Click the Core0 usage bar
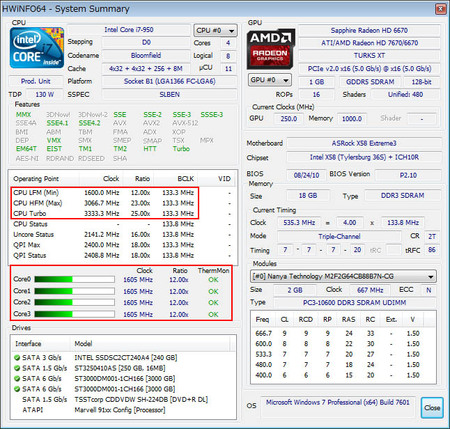The image size is (450, 429). coord(74,279)
